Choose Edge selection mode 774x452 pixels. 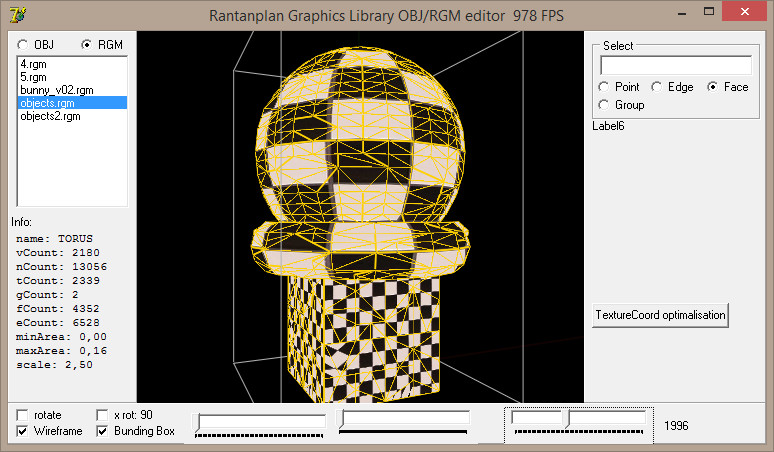coord(656,87)
